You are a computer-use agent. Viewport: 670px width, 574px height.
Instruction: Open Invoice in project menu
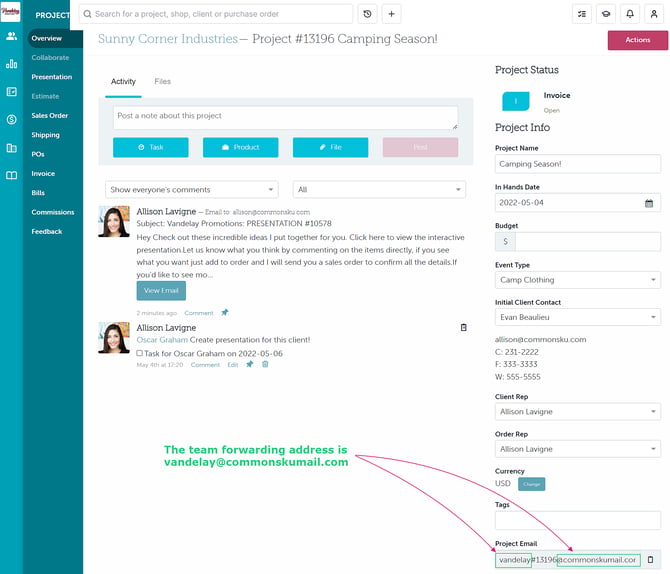tap(43, 174)
